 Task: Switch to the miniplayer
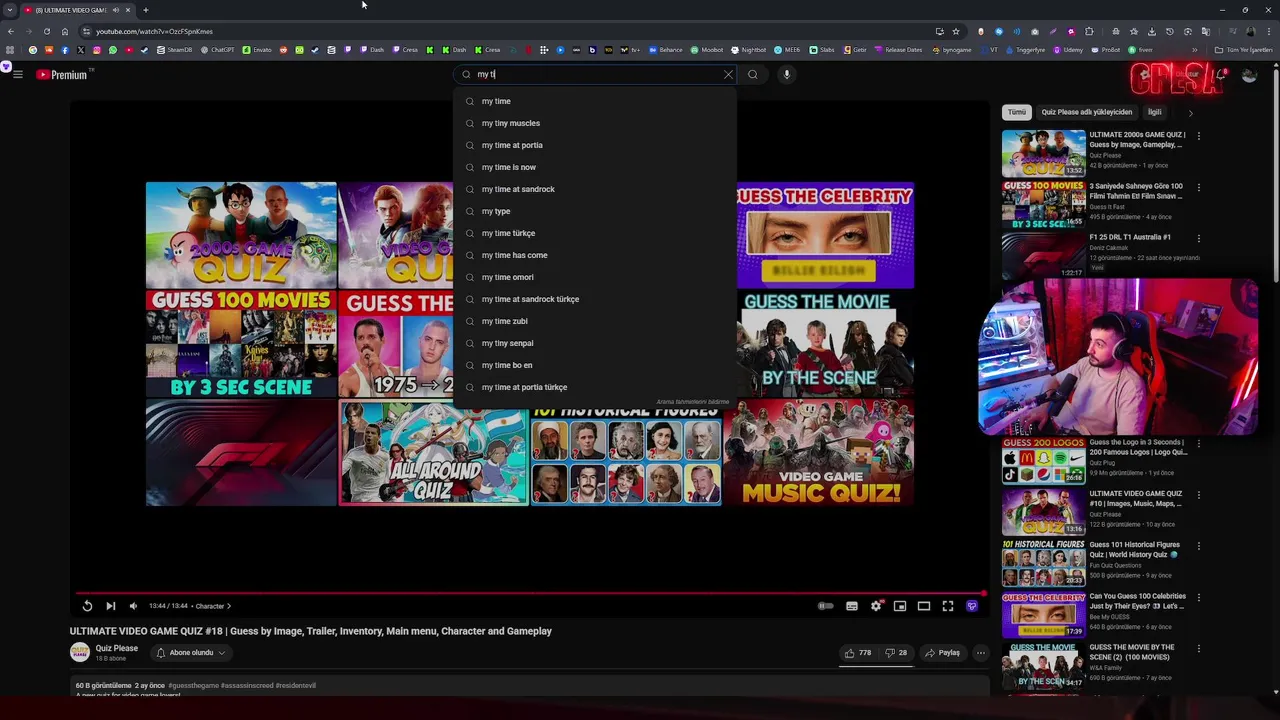point(900,606)
